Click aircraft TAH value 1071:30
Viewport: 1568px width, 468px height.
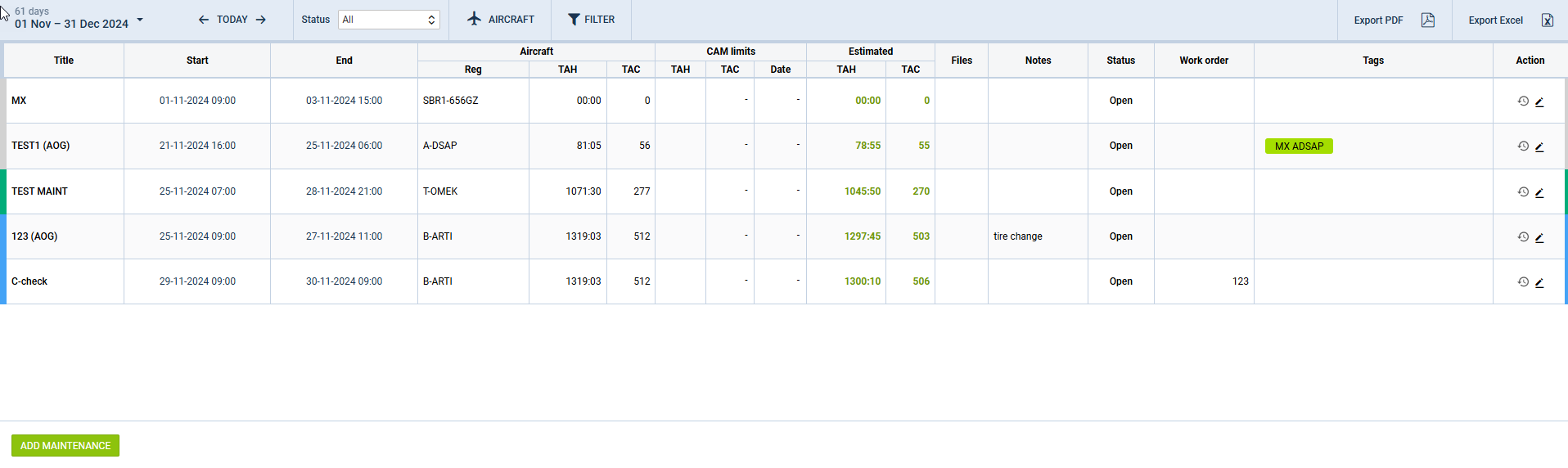(583, 191)
